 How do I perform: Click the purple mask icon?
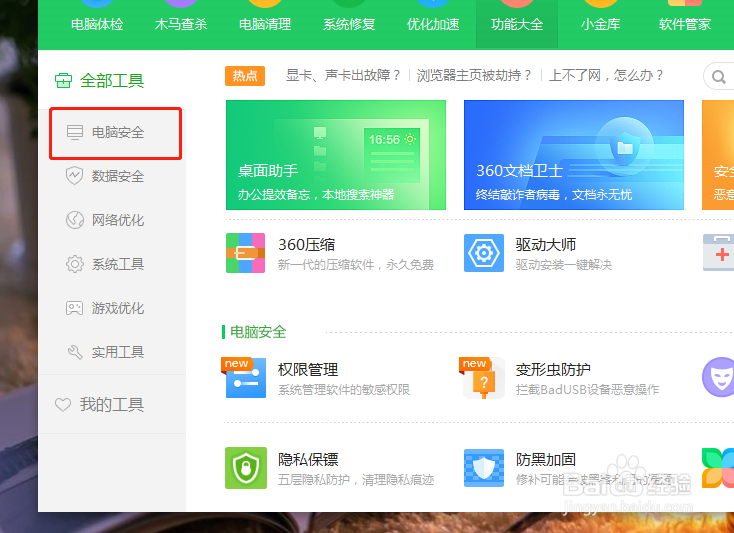(719, 377)
